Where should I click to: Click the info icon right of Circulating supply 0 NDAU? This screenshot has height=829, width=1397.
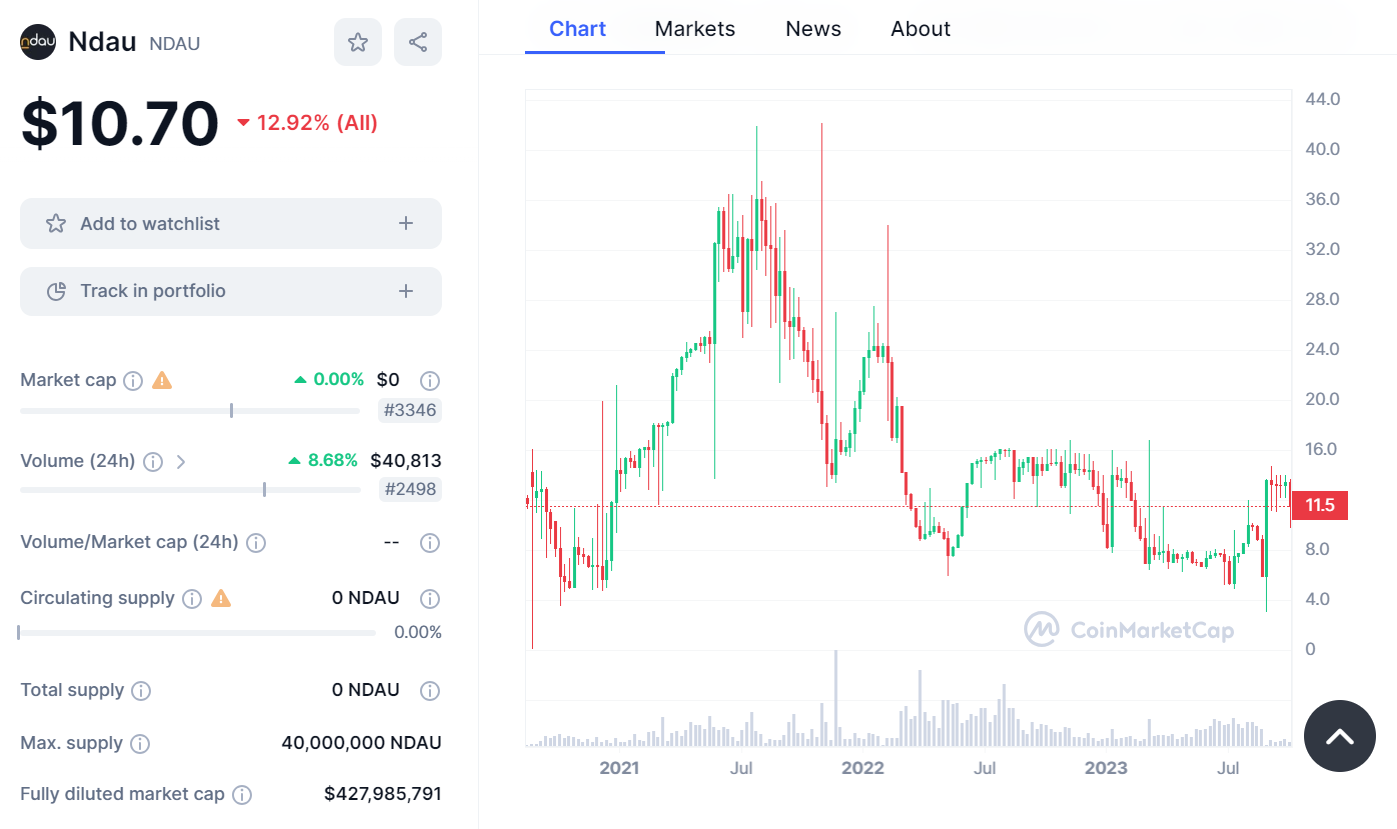pos(430,598)
